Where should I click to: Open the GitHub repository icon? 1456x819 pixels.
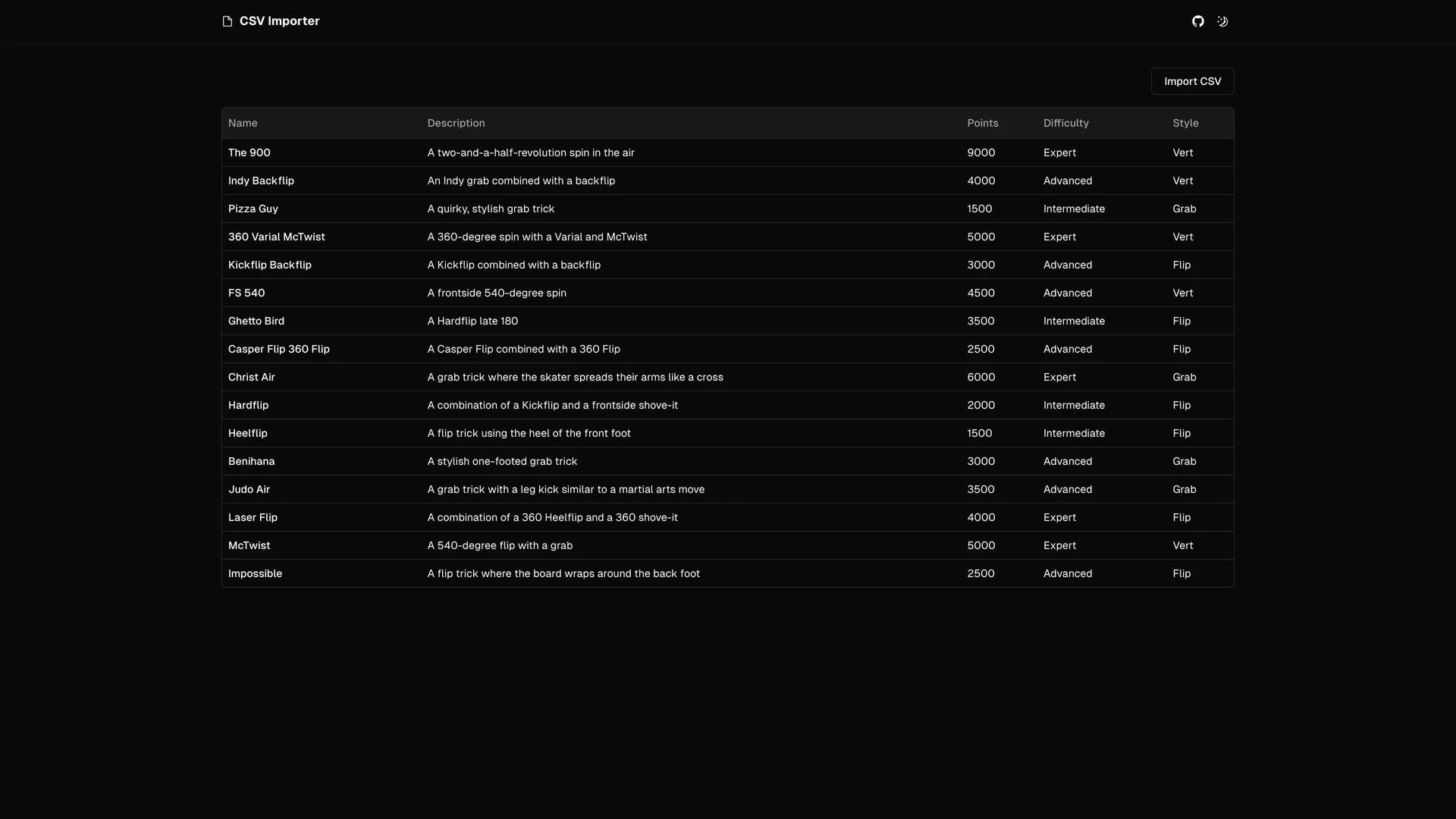point(1197,21)
